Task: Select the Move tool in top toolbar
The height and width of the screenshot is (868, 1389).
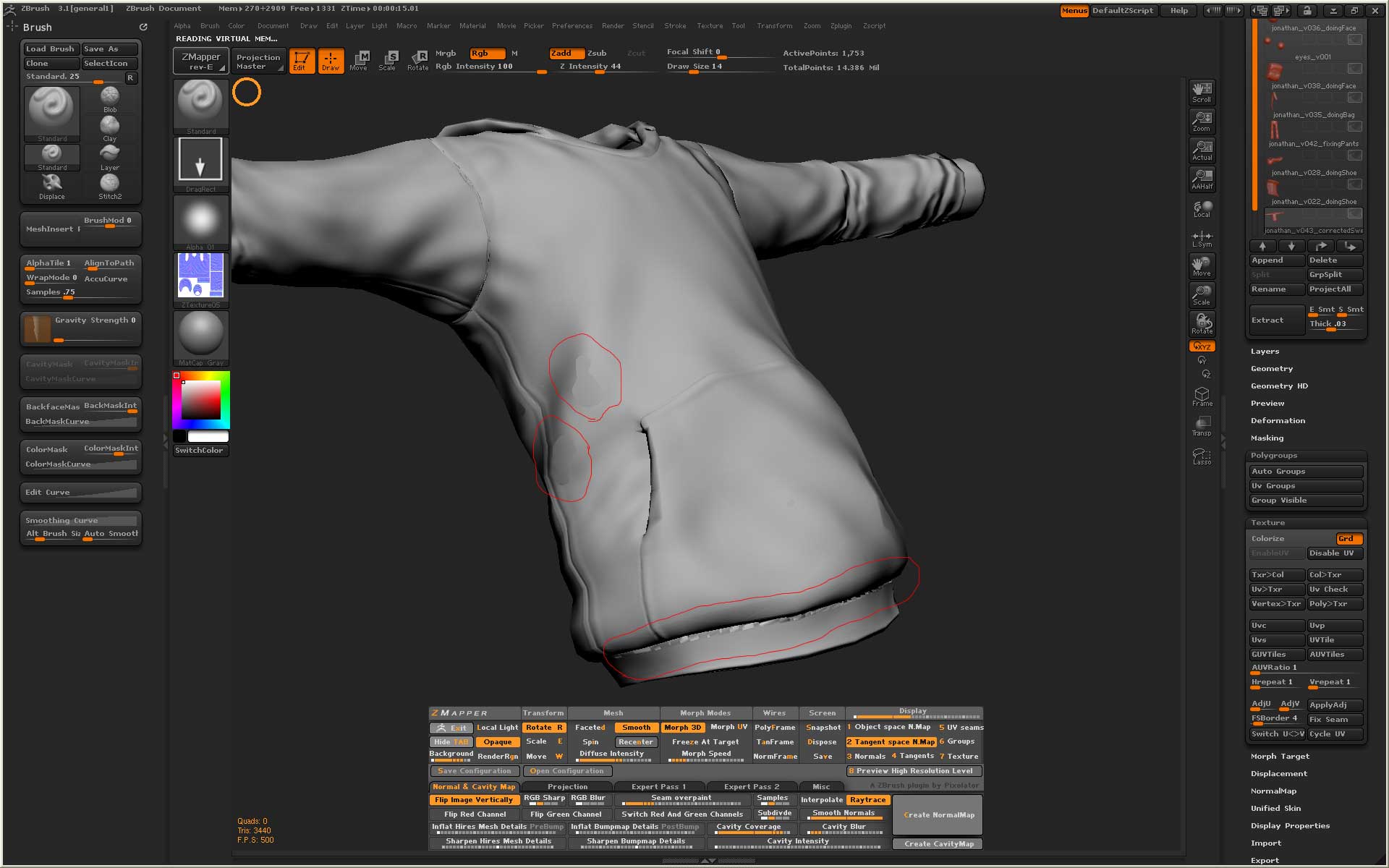Action: [x=359, y=60]
